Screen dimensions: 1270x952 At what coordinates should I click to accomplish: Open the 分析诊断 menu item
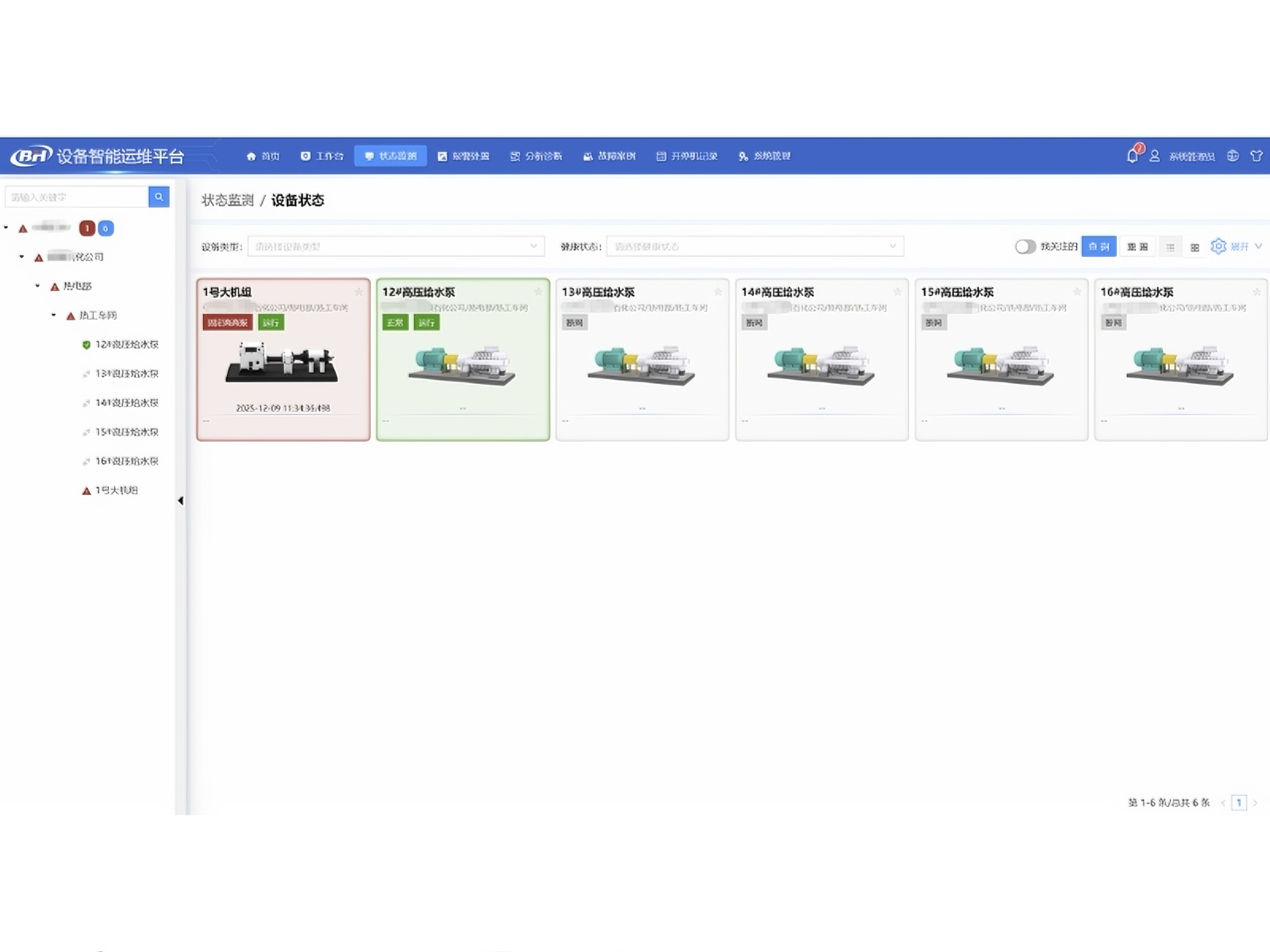pyautogui.click(x=536, y=156)
